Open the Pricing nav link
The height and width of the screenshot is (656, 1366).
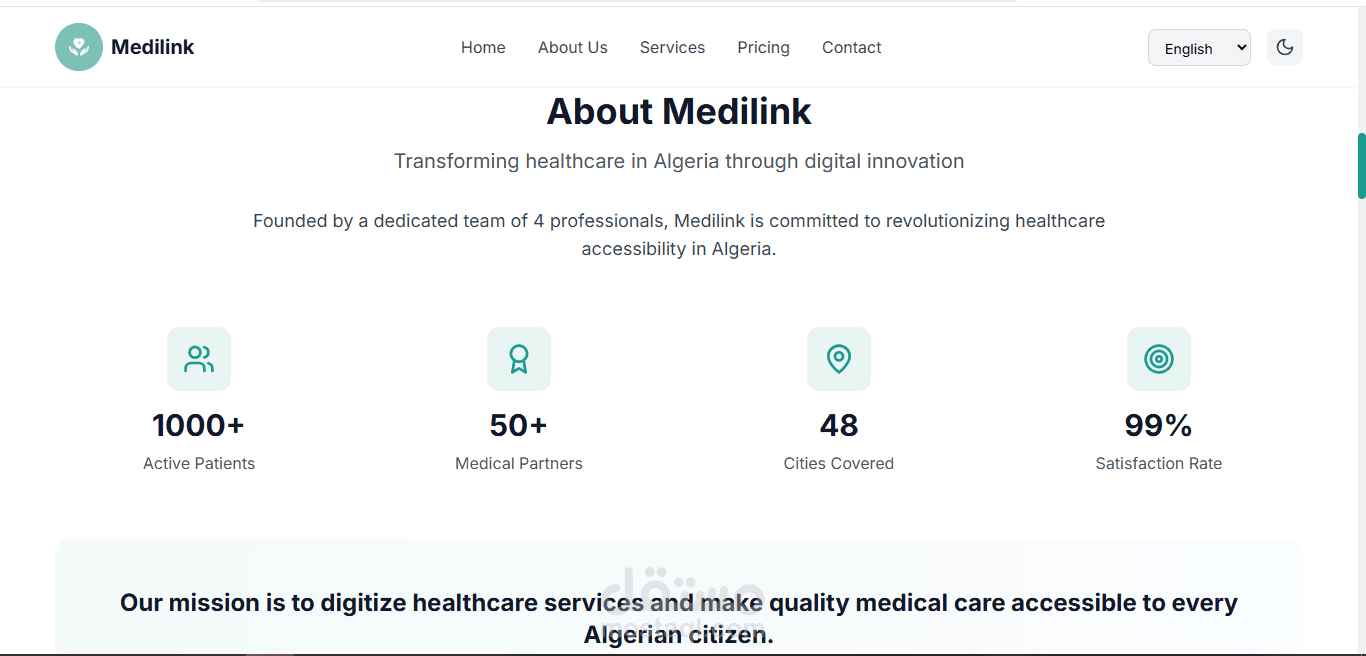[763, 47]
